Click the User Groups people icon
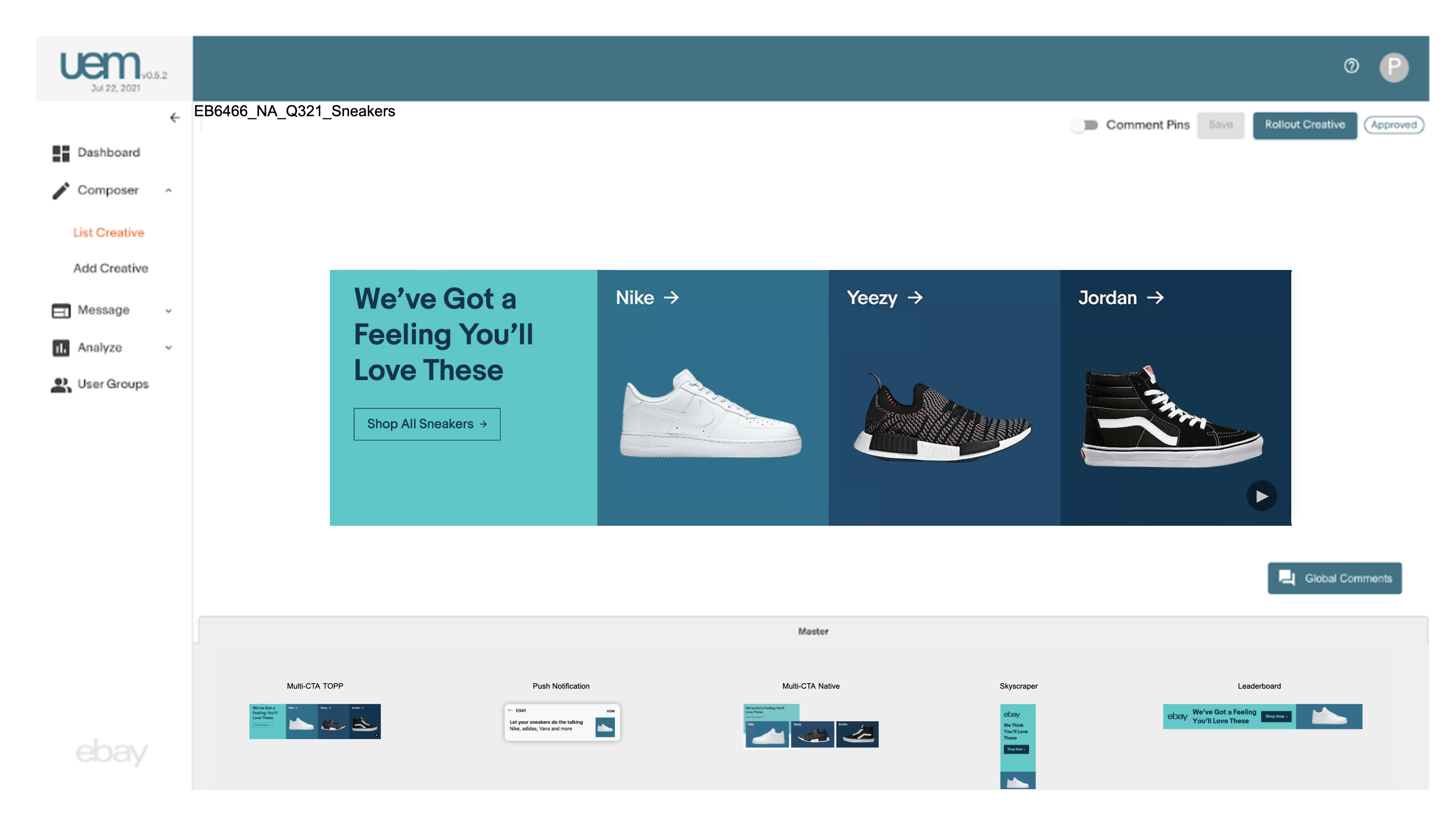Screen dimensions: 1456x819 [x=61, y=385]
